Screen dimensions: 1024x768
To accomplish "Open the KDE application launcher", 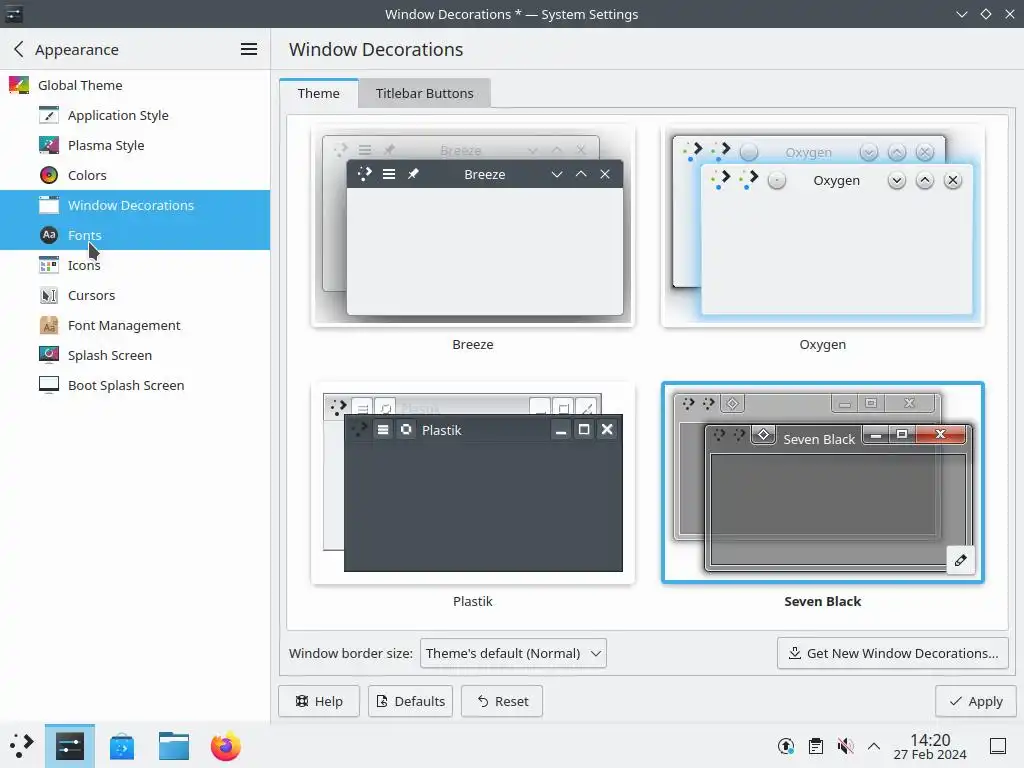I will pyautogui.click(x=22, y=746).
